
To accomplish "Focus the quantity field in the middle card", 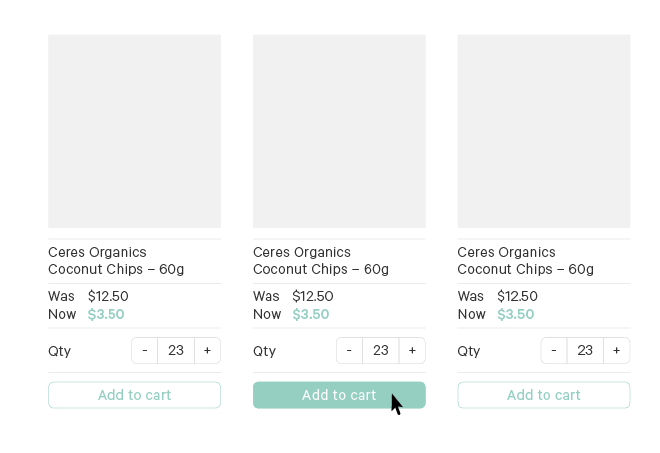I will click(380, 351).
